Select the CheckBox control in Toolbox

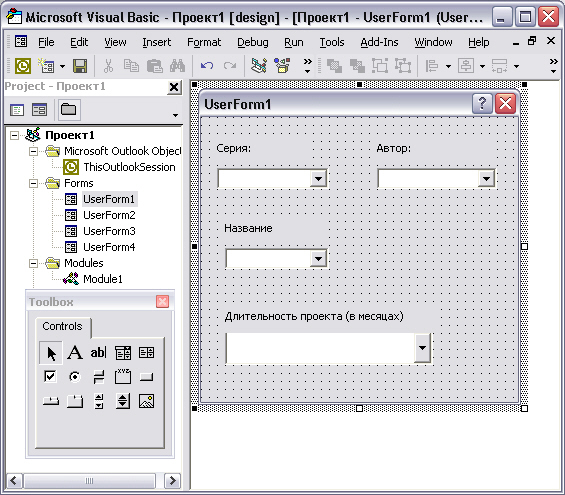[x=50, y=377]
